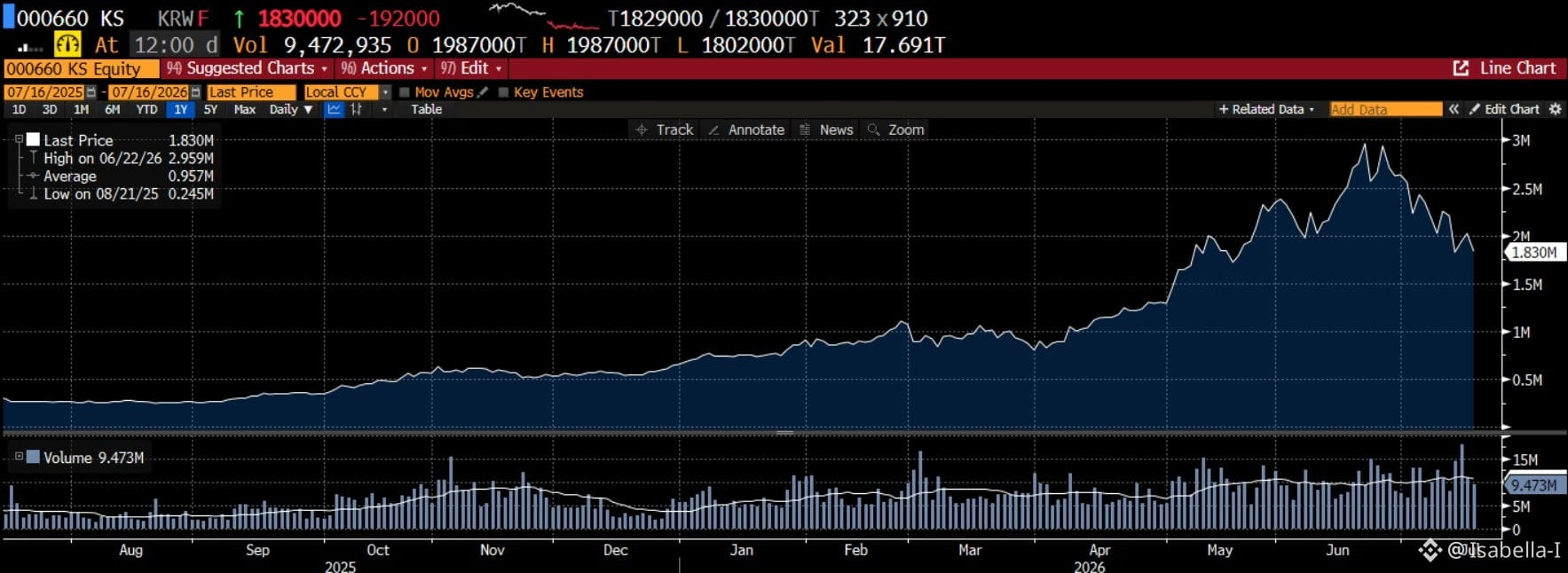Viewport: 1568px width, 573px height.
Task: Open the start date calendar picker
Action: click(91, 92)
